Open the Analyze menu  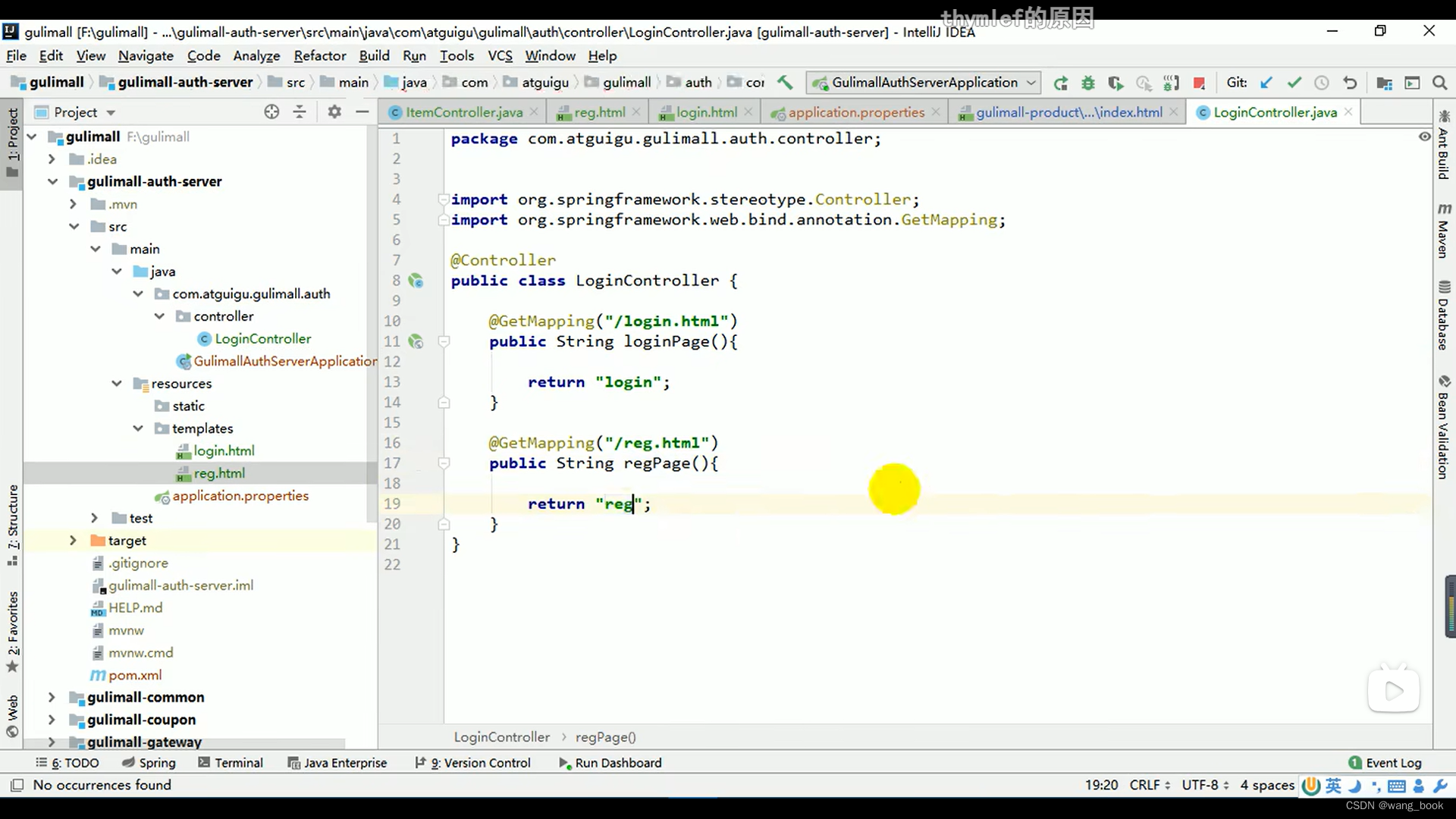coord(256,56)
